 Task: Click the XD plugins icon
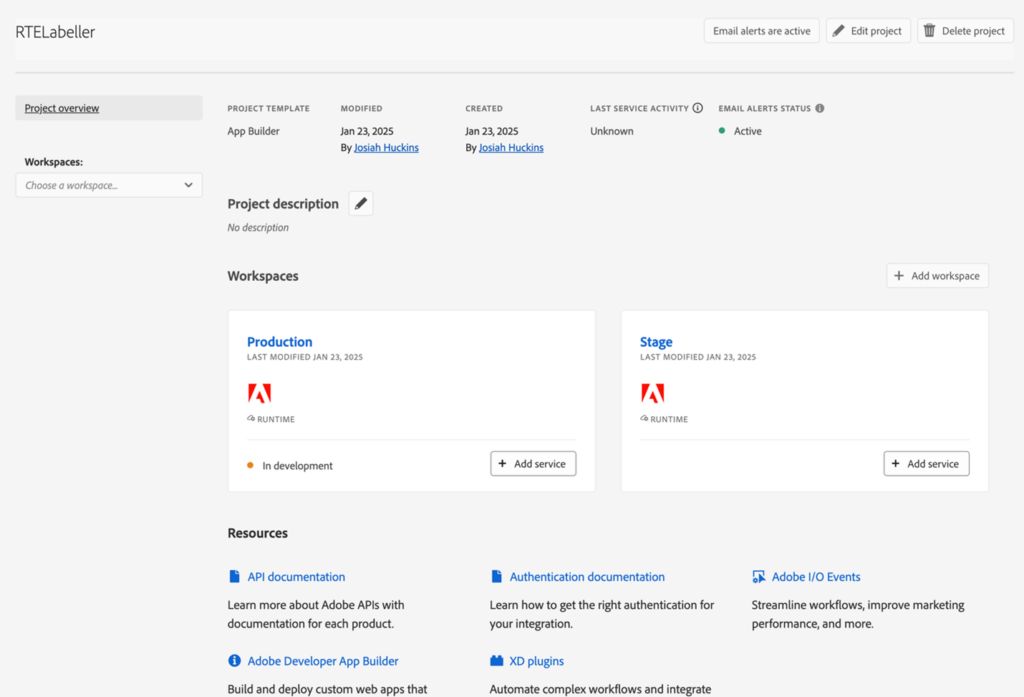click(x=494, y=660)
